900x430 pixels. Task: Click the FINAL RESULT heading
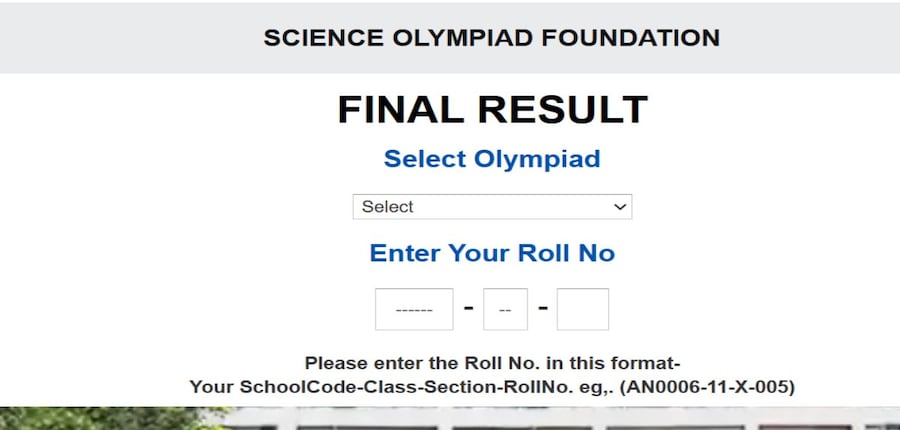point(492,110)
